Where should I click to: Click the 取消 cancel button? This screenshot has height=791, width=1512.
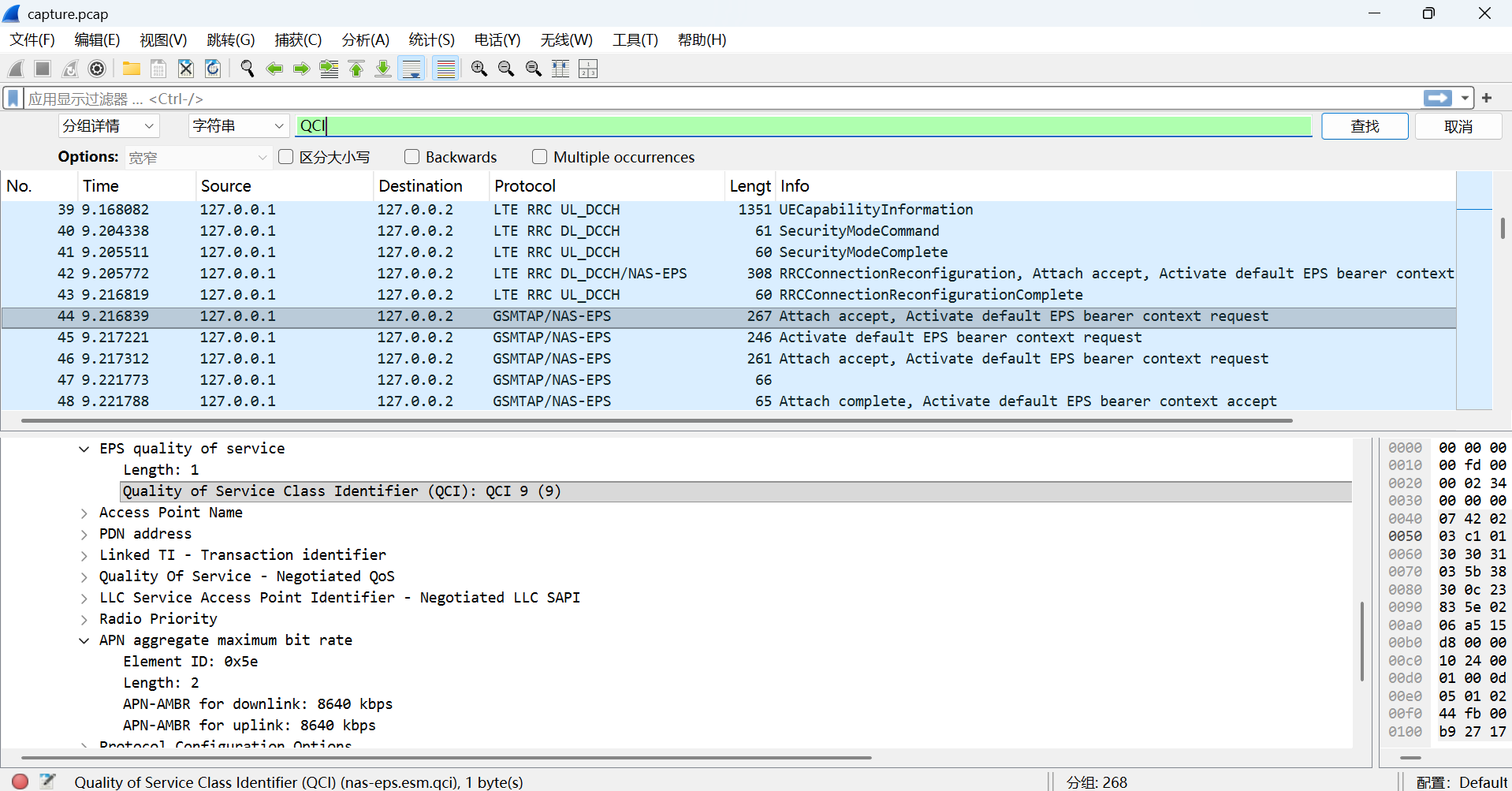point(1458,126)
